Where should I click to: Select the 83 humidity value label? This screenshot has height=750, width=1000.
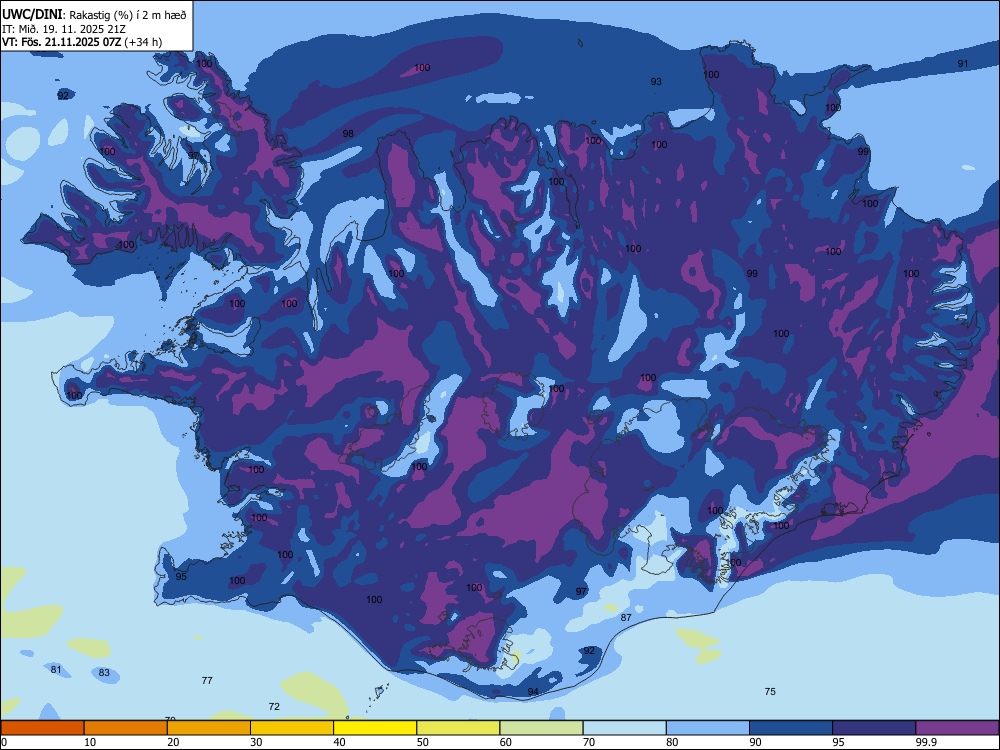point(104,673)
